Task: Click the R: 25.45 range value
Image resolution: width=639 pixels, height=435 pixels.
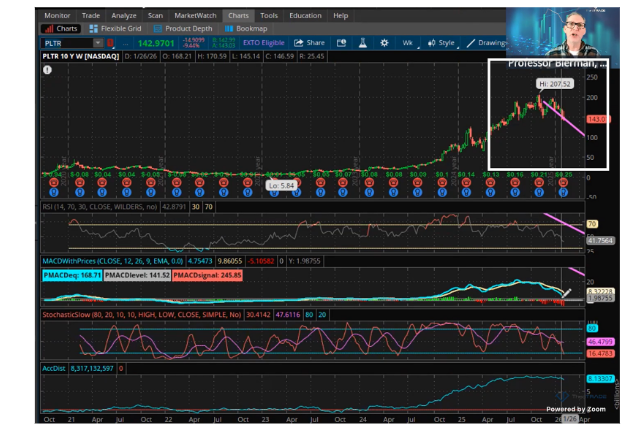Action: [x=312, y=56]
